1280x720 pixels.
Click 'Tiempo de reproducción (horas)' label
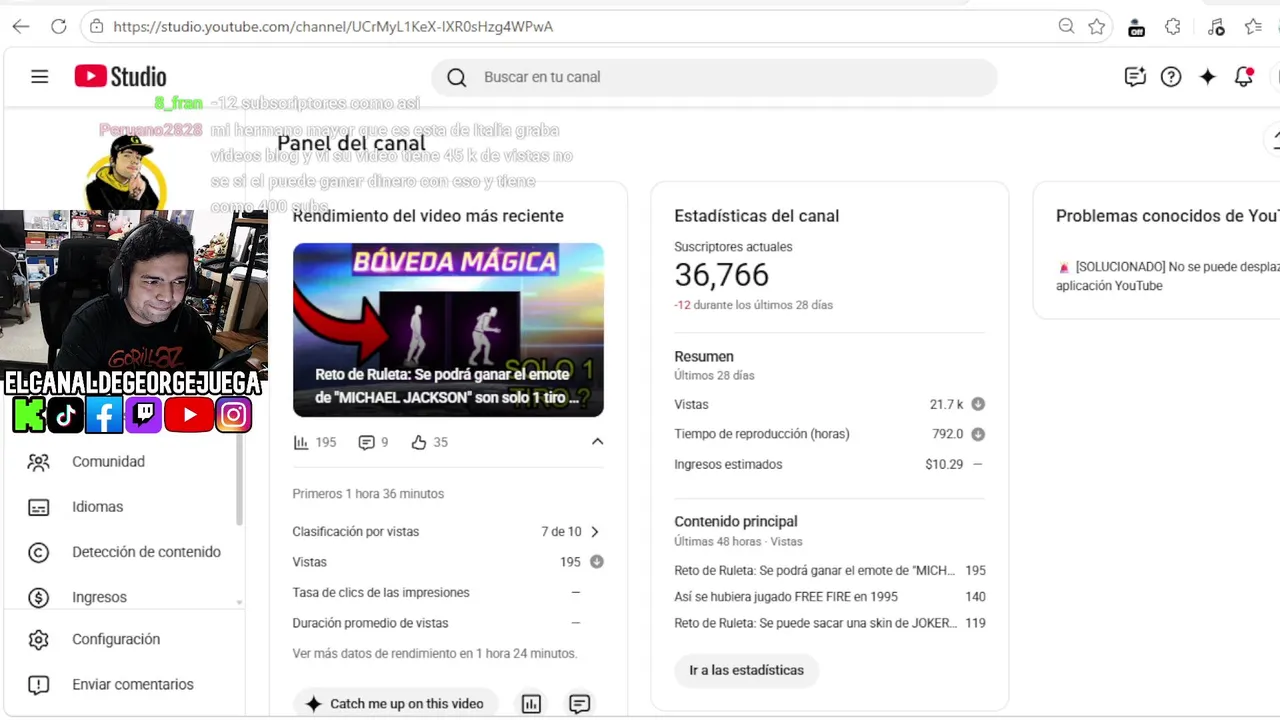(762, 434)
